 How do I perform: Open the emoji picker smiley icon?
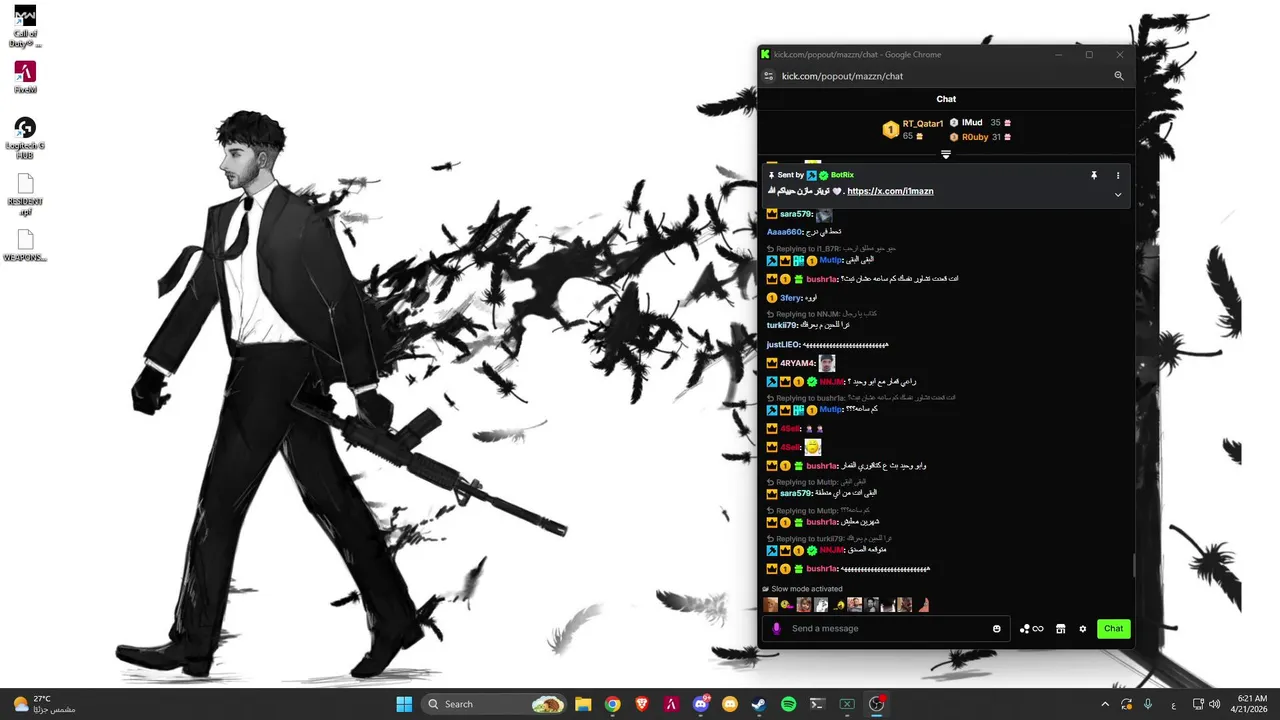tap(997, 629)
